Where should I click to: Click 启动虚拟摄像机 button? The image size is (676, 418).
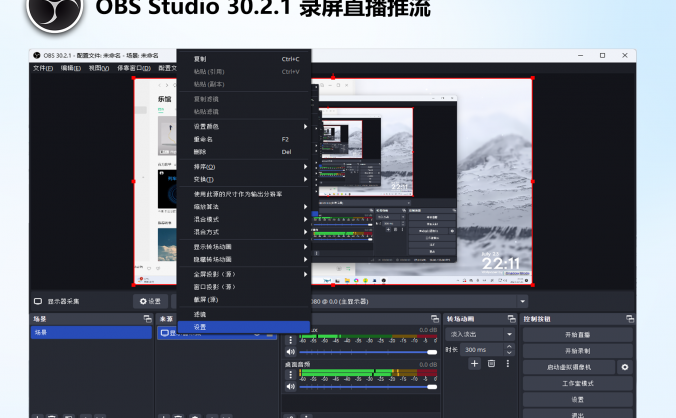[569, 367]
